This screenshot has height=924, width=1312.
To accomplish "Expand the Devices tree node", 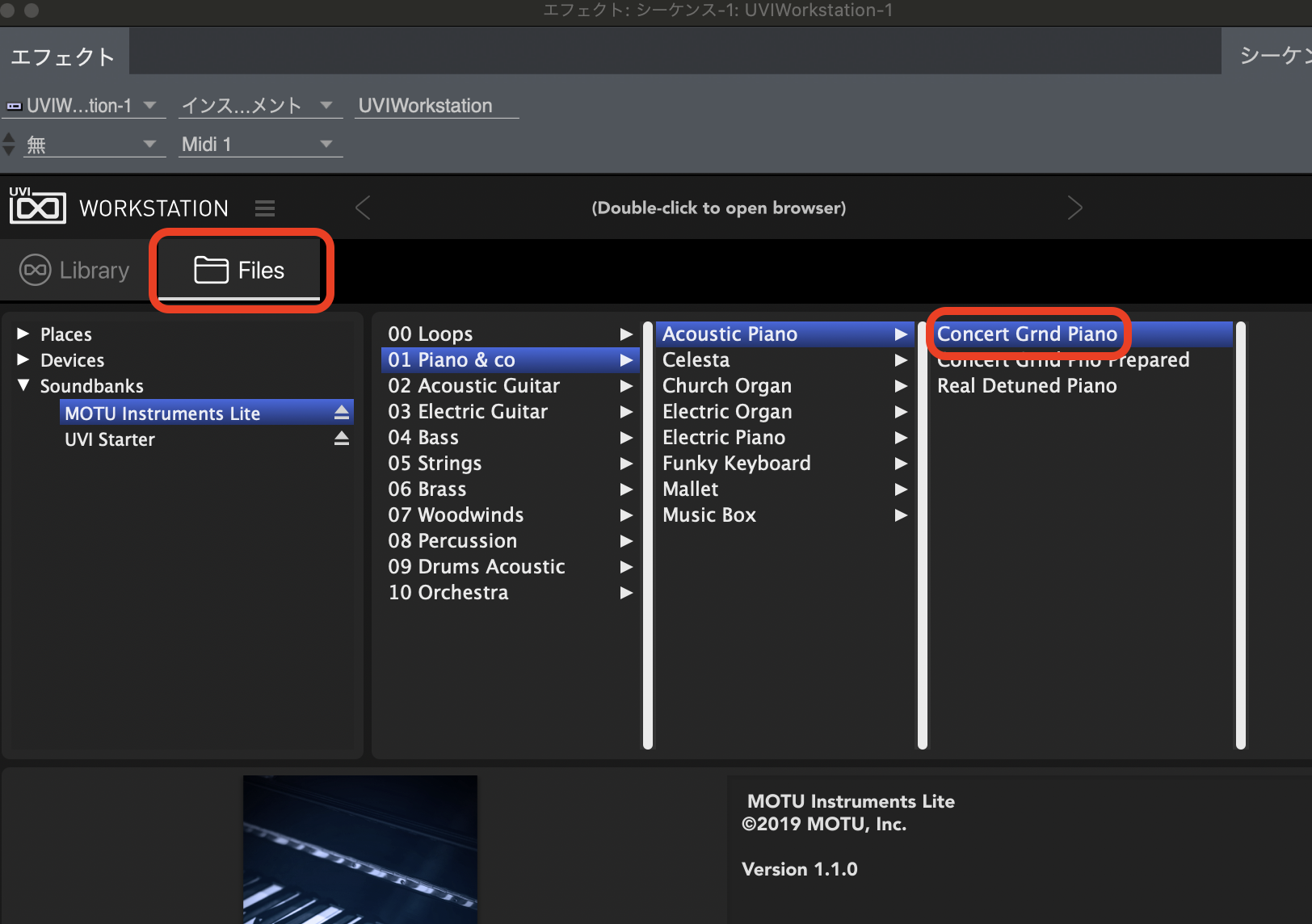I will click(23, 359).
